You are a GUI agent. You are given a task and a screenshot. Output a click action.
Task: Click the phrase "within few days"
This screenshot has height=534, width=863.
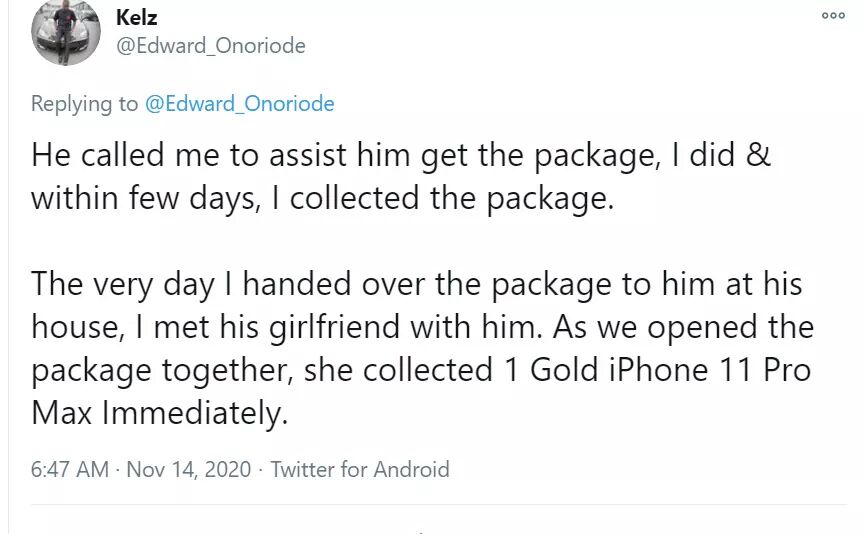(x=137, y=197)
